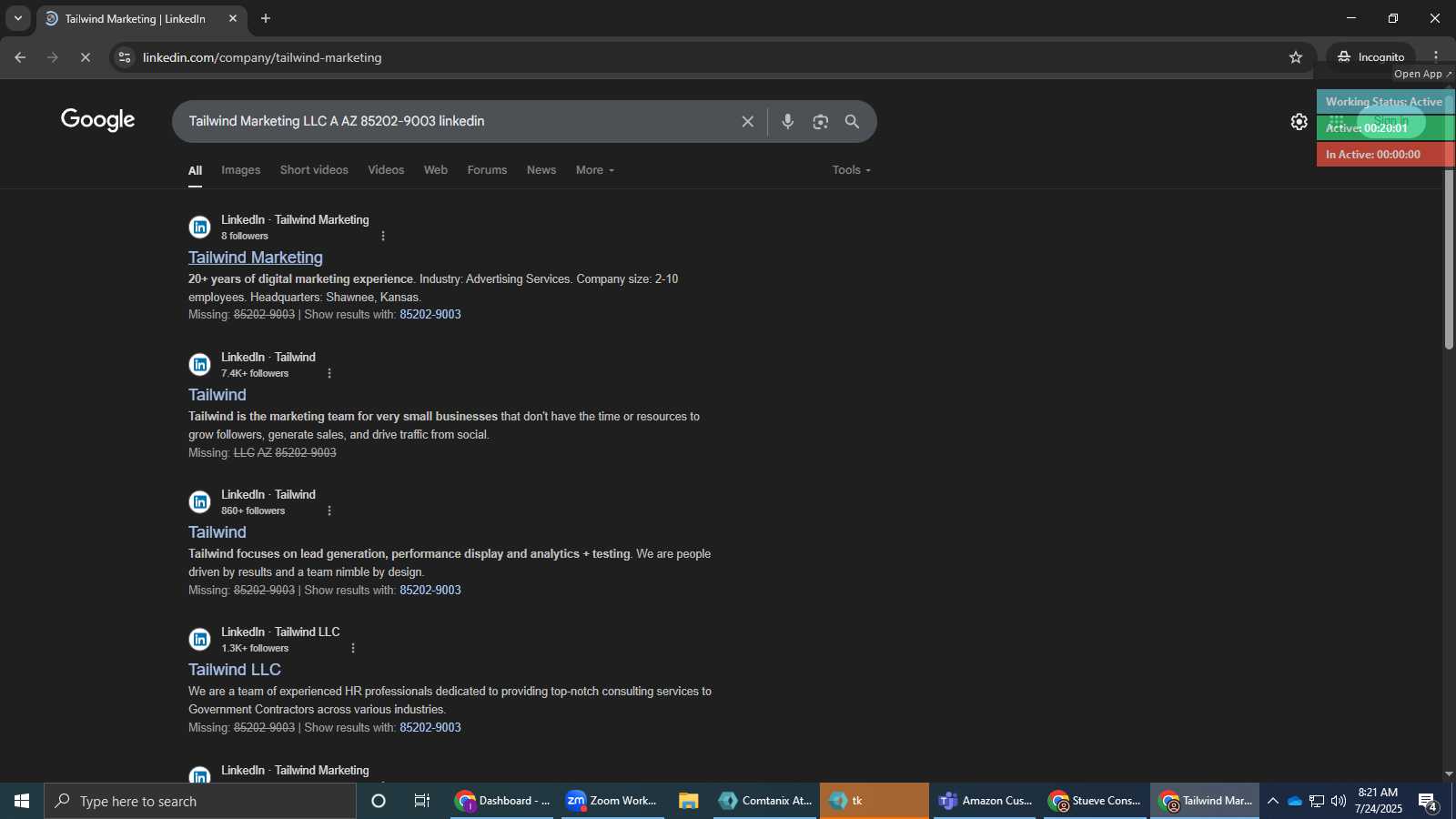Screen dimensions: 1456x819
Task: Click the magnifier search button
Action: click(x=853, y=121)
